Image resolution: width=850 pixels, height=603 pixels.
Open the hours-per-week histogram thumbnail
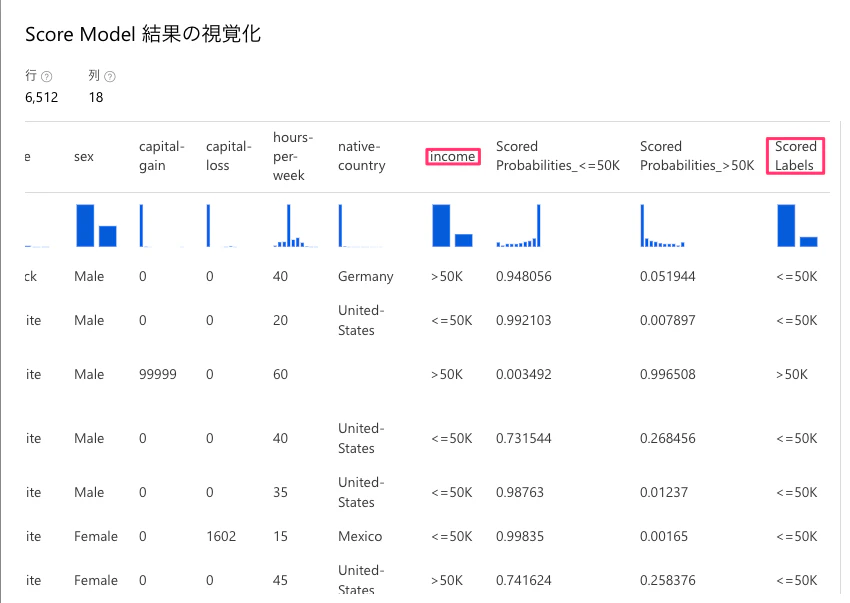point(295,225)
